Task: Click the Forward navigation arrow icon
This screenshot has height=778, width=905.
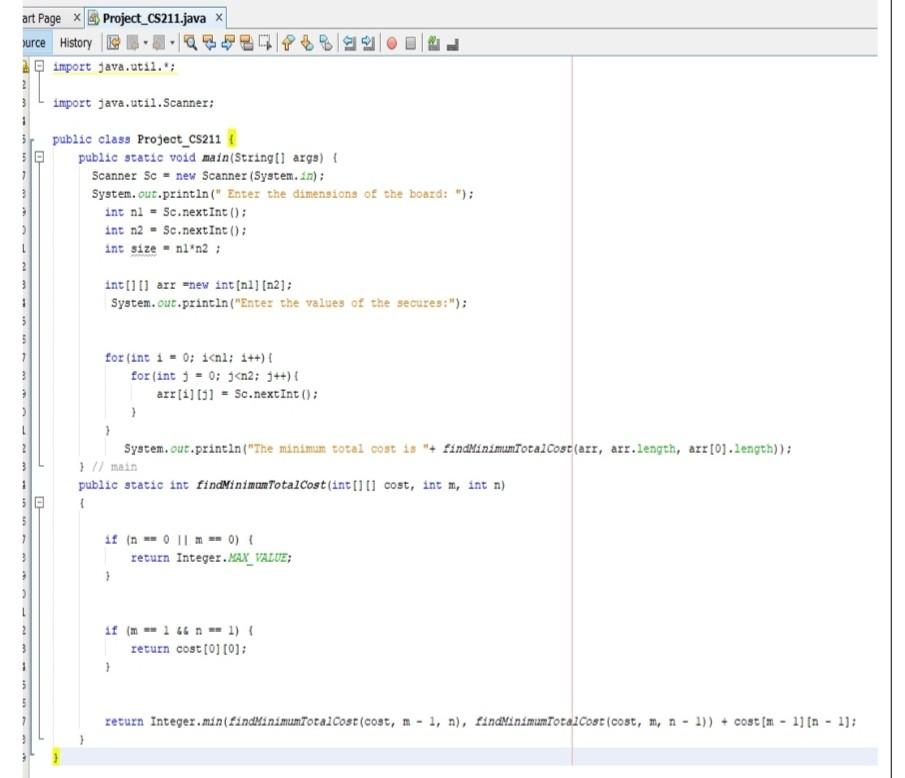Action: click(159, 43)
